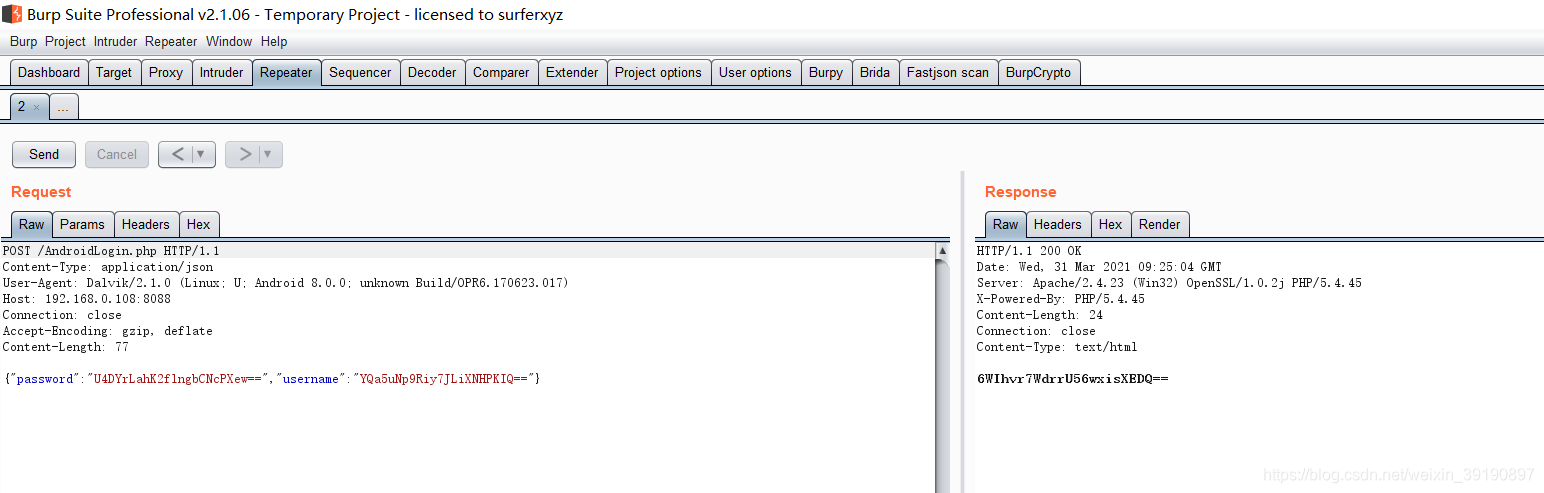The width and height of the screenshot is (1544, 493).
Task: Go forward to next request
Action: click(x=244, y=154)
